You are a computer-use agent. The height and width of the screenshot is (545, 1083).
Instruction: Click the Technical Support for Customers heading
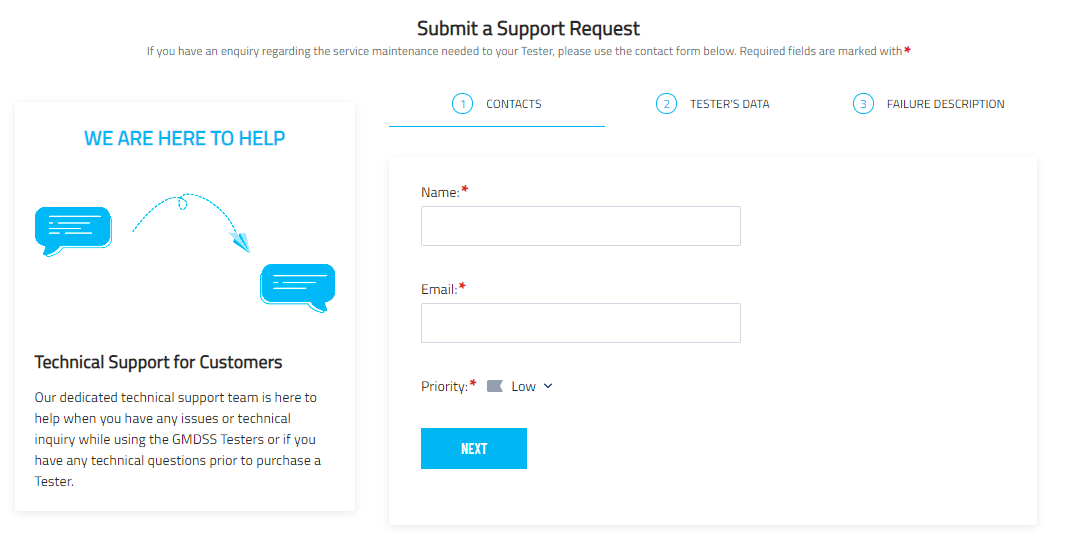(158, 363)
